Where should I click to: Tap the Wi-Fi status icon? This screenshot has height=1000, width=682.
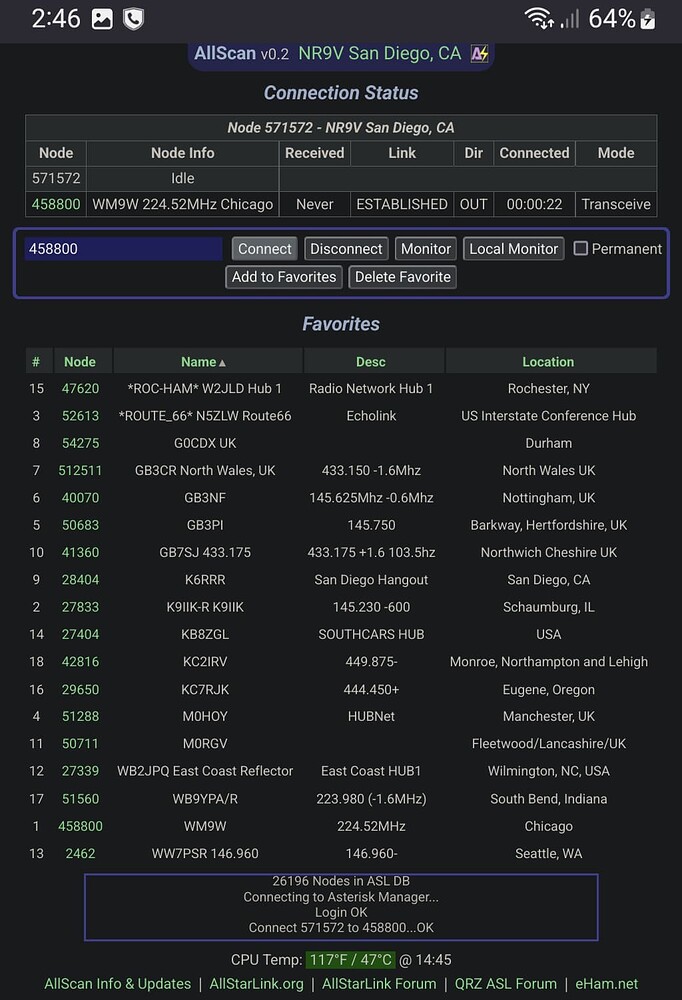click(x=539, y=18)
